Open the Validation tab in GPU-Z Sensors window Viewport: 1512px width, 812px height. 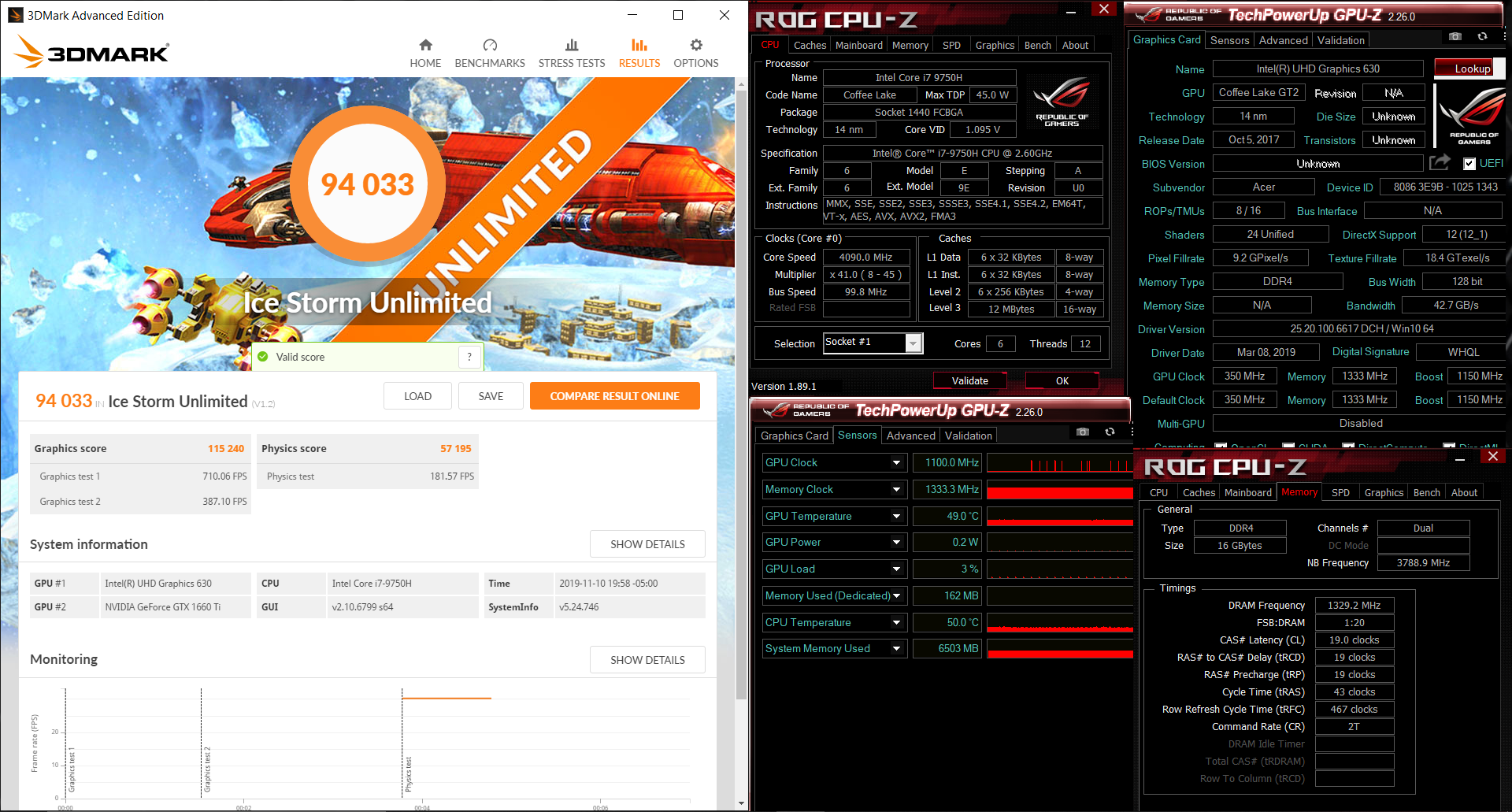coord(968,436)
